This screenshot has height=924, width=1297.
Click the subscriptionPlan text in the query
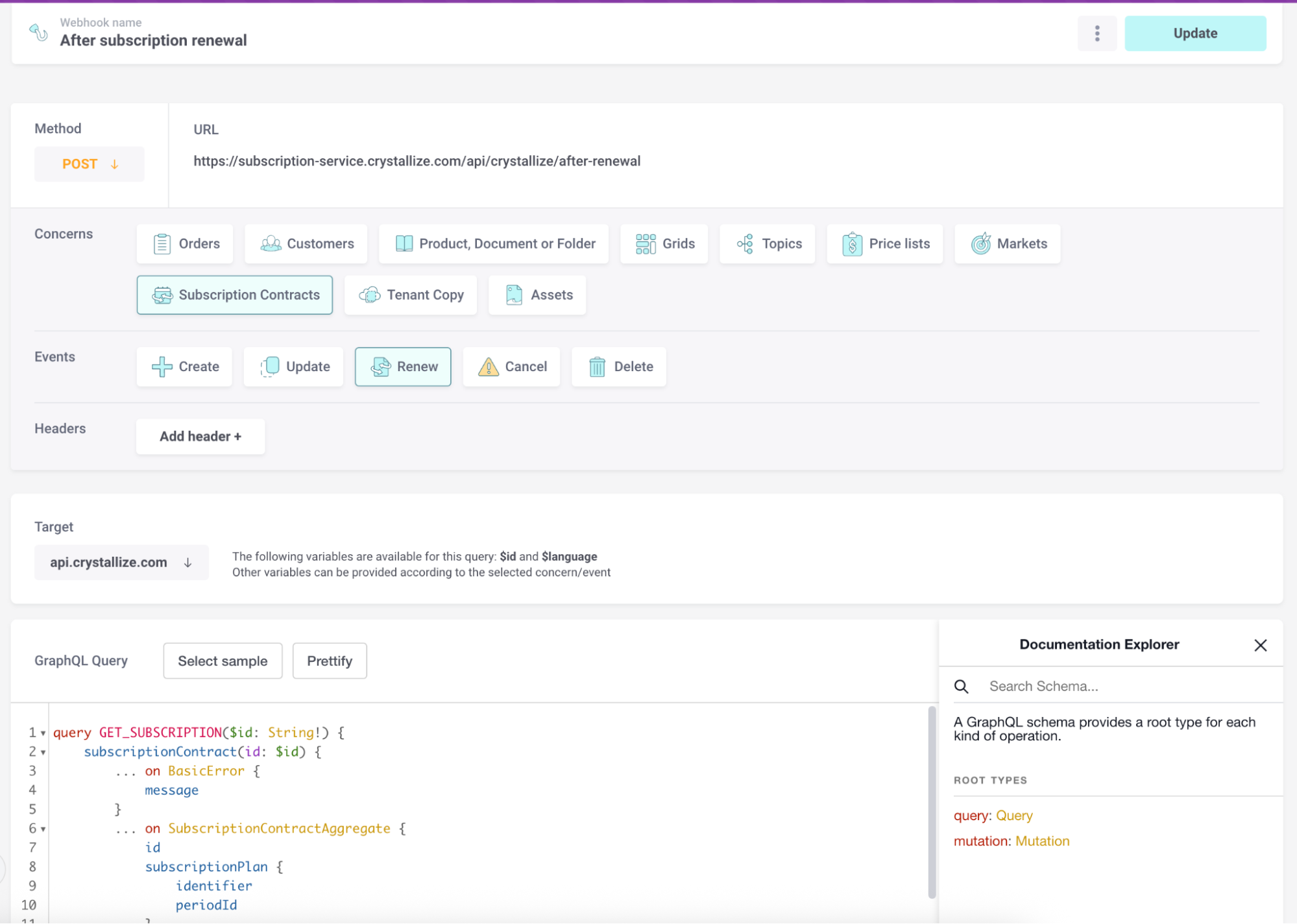[x=206, y=867]
